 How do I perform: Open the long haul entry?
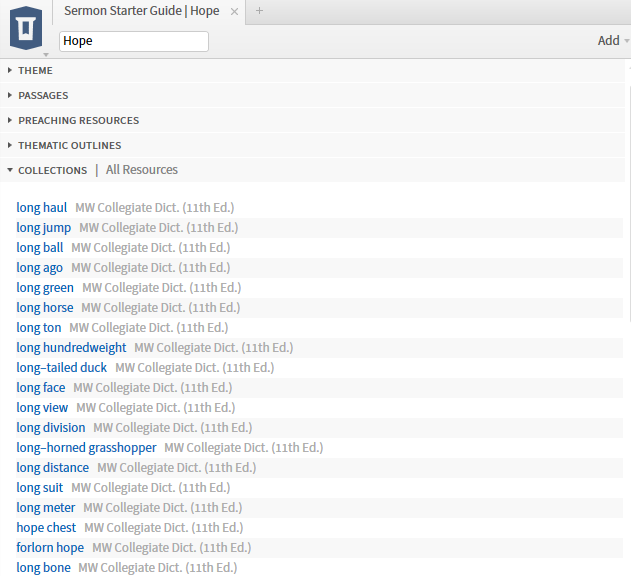point(41,208)
